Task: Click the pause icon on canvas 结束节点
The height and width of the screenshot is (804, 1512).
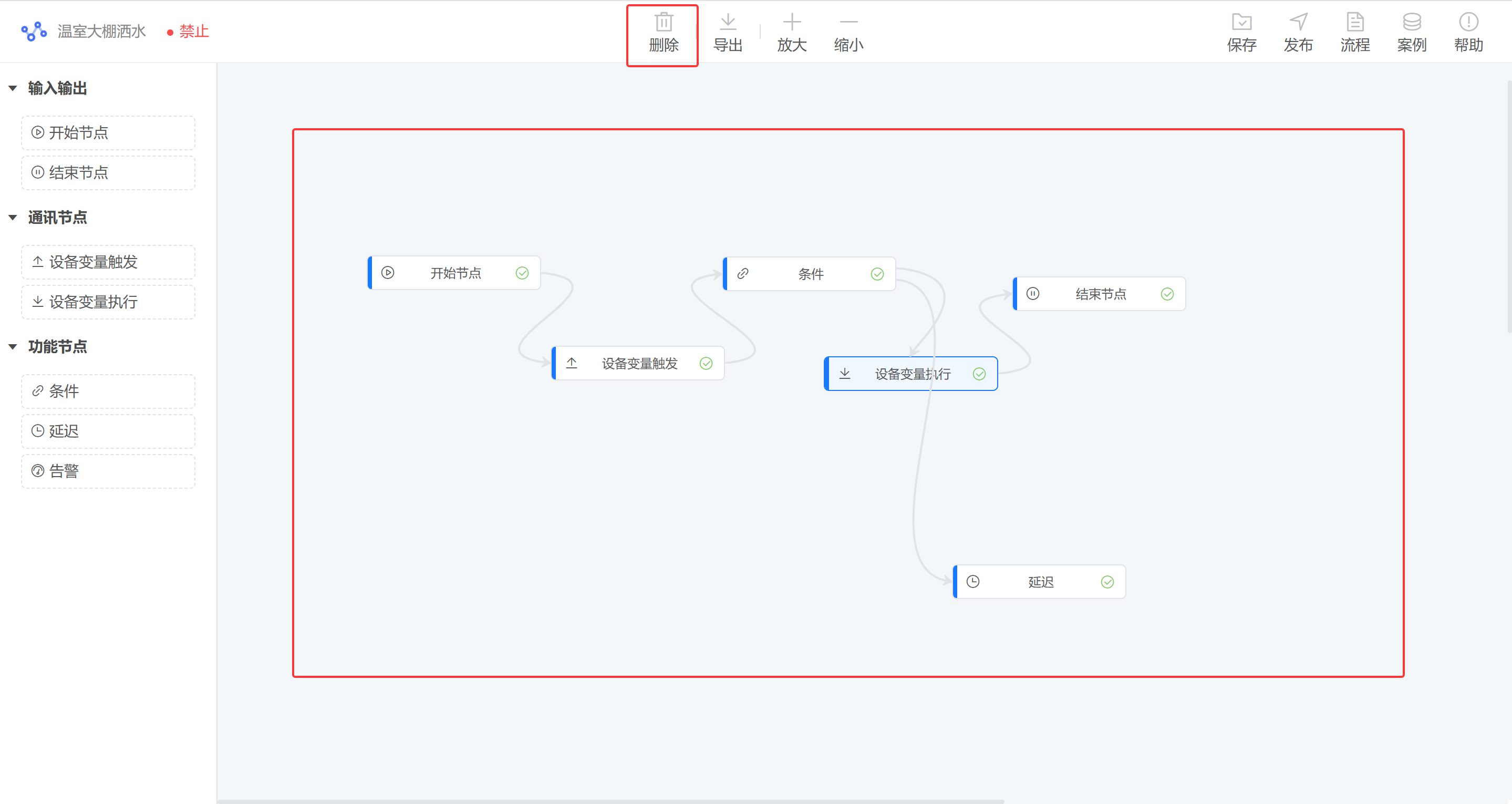Action: click(1033, 294)
